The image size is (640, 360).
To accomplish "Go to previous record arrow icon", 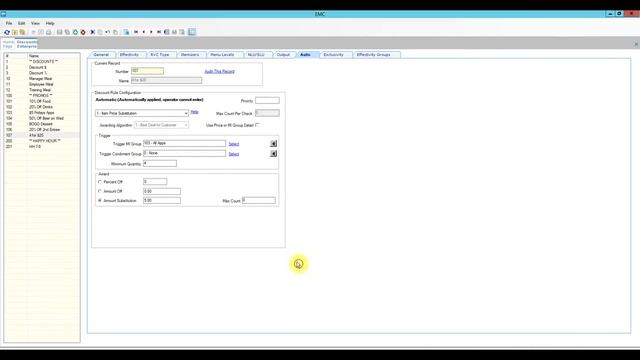I will pos(144,32).
